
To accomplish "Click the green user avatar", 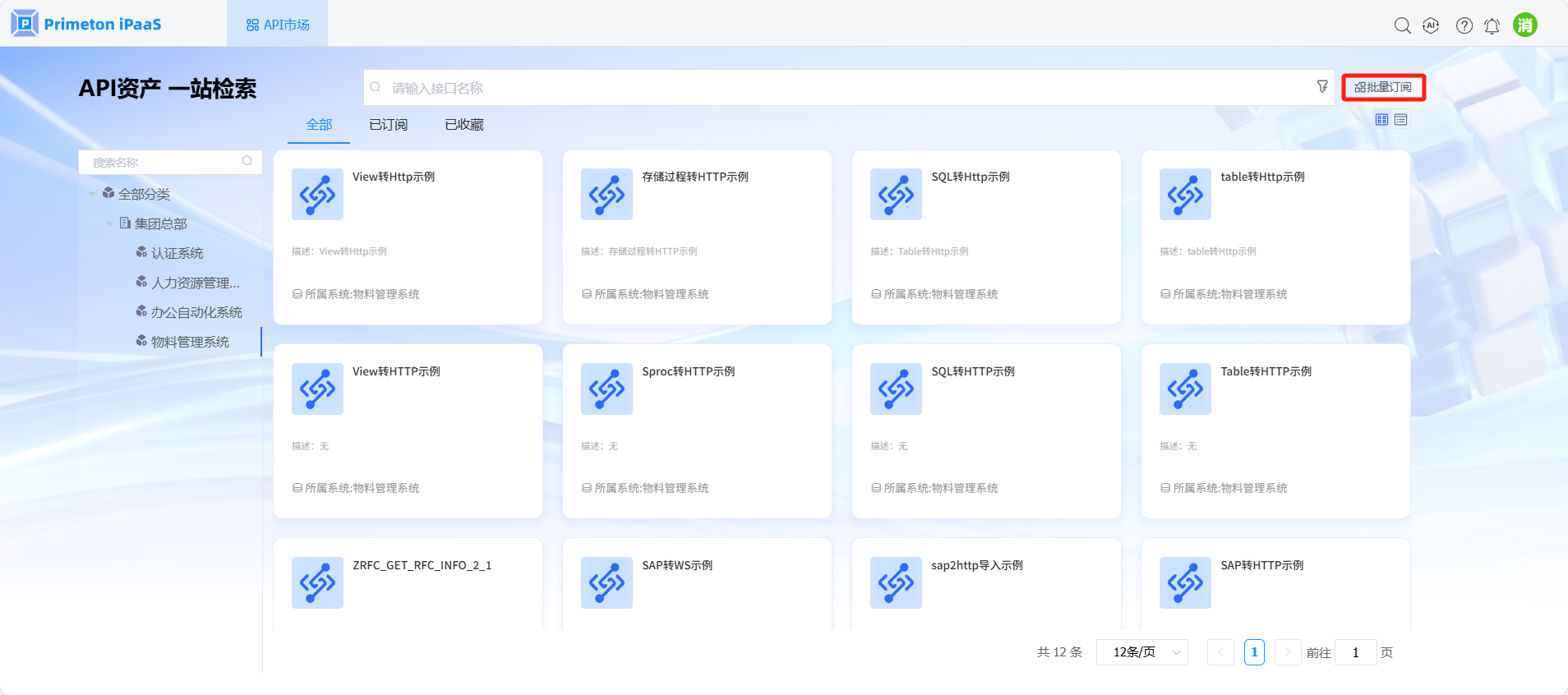I will 1524,25.
